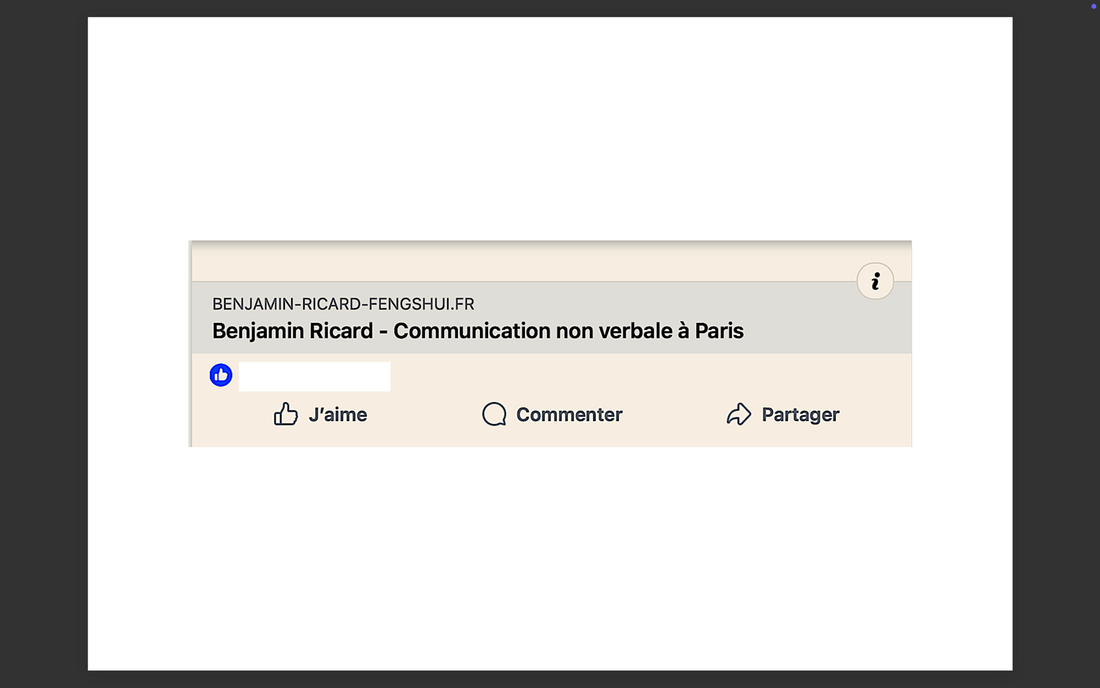Click the outlined thumbs-up icon beside J'aime
Screen dimensions: 1100x688
[286, 415]
